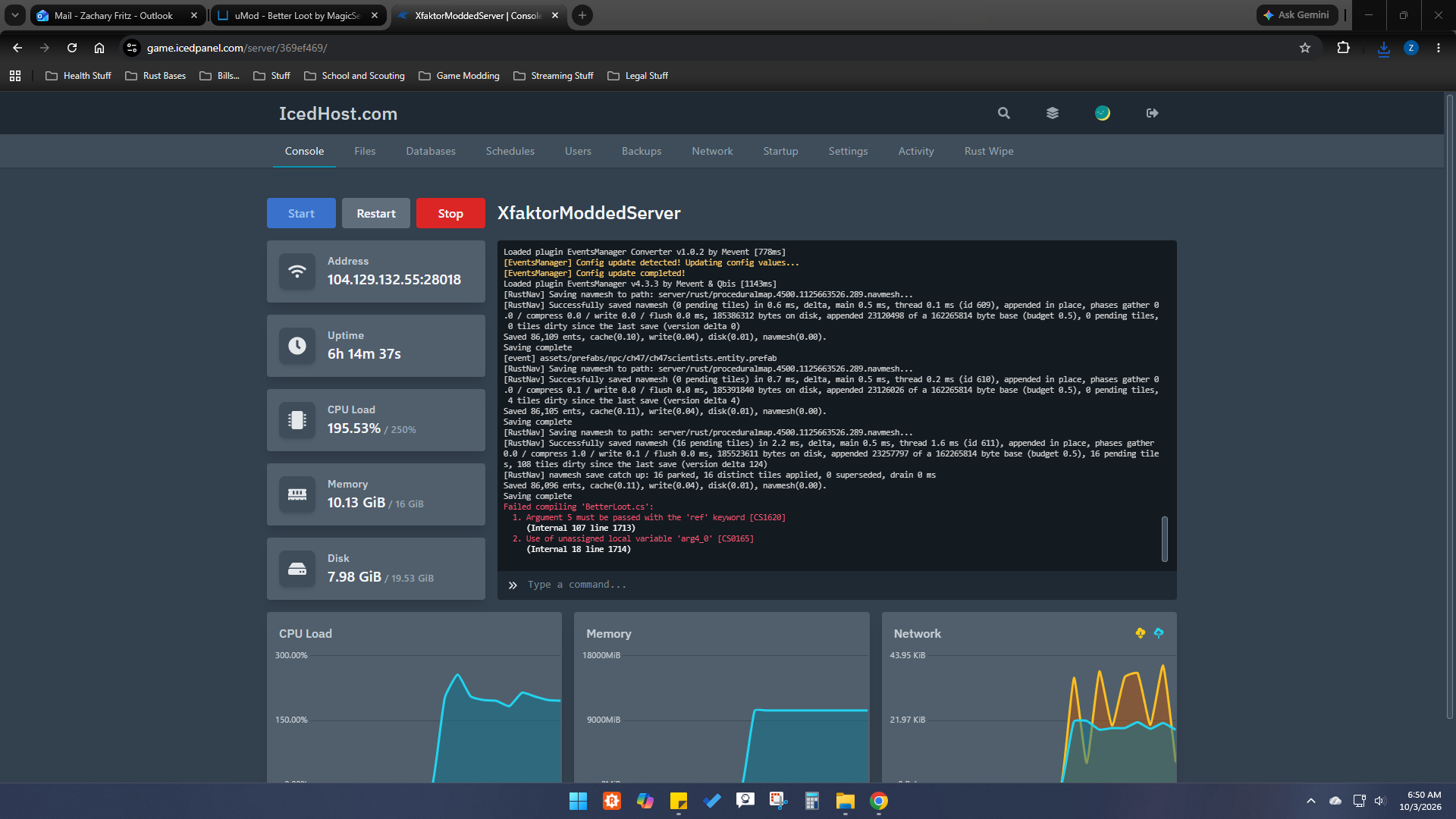Switch to the uMod Better Loot browser tab
1456x819 pixels.
[298, 15]
